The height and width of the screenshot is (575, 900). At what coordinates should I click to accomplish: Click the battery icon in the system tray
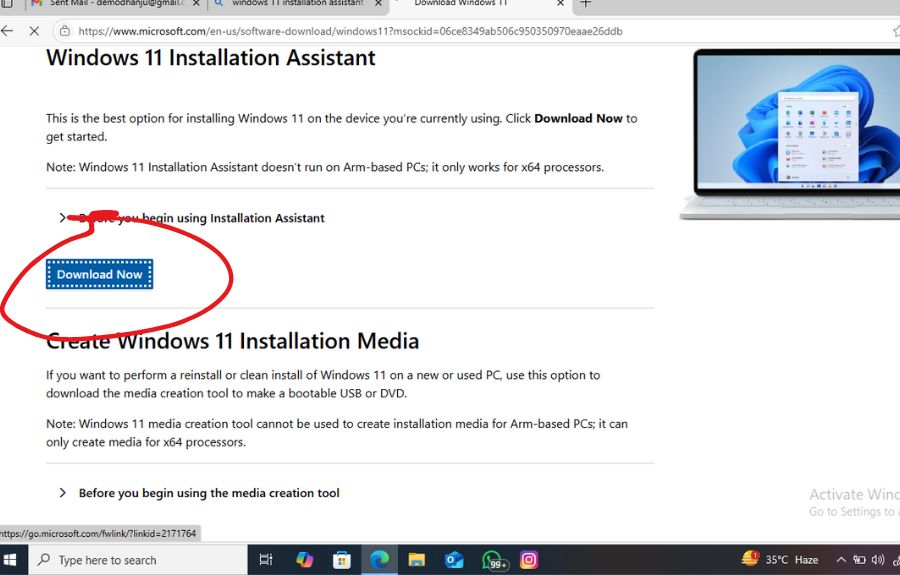pyautogui.click(x=859, y=560)
